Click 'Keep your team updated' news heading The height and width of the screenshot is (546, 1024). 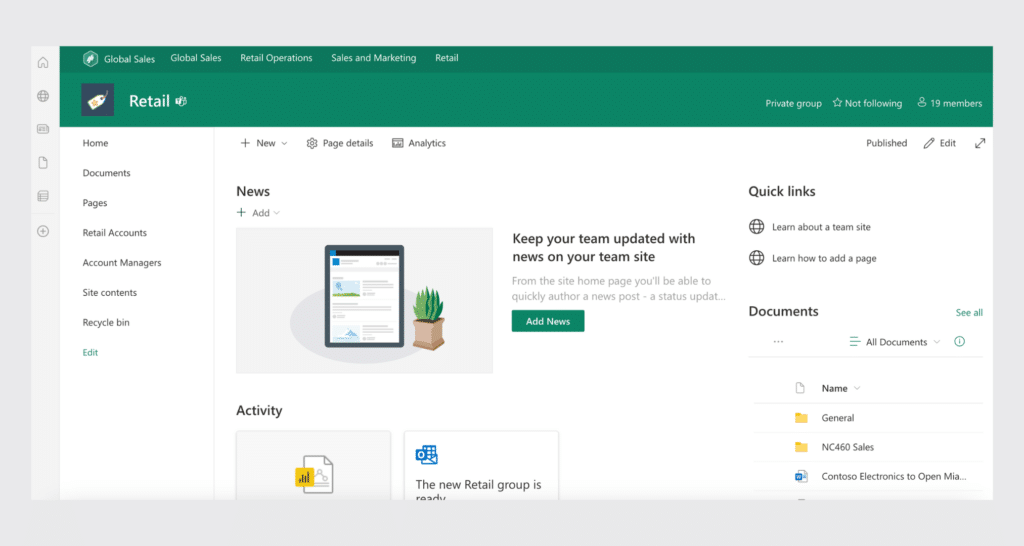click(603, 248)
